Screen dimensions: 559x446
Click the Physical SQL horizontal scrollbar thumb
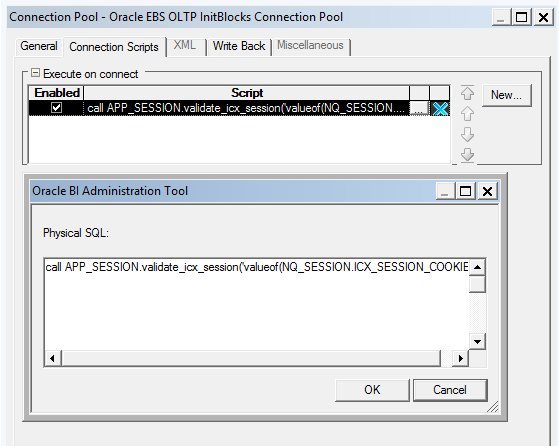point(251,358)
